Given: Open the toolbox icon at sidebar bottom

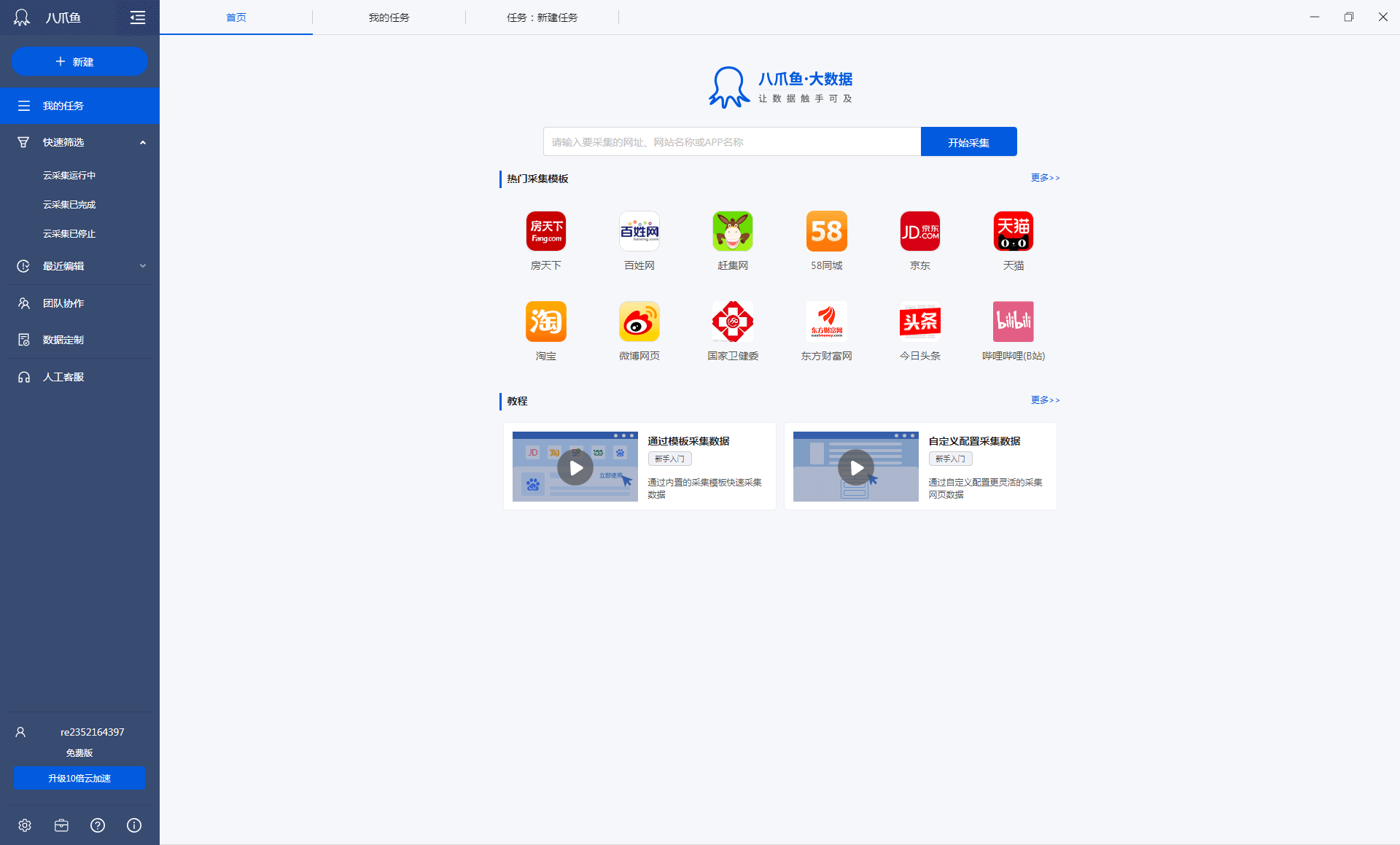Looking at the screenshot, I should [61, 825].
